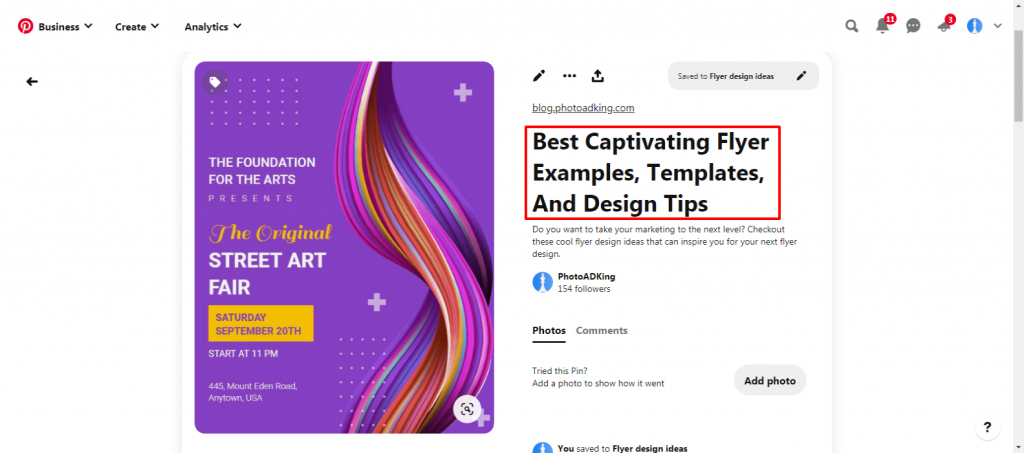
Task: Click the profile avatar in header
Action: (974, 26)
